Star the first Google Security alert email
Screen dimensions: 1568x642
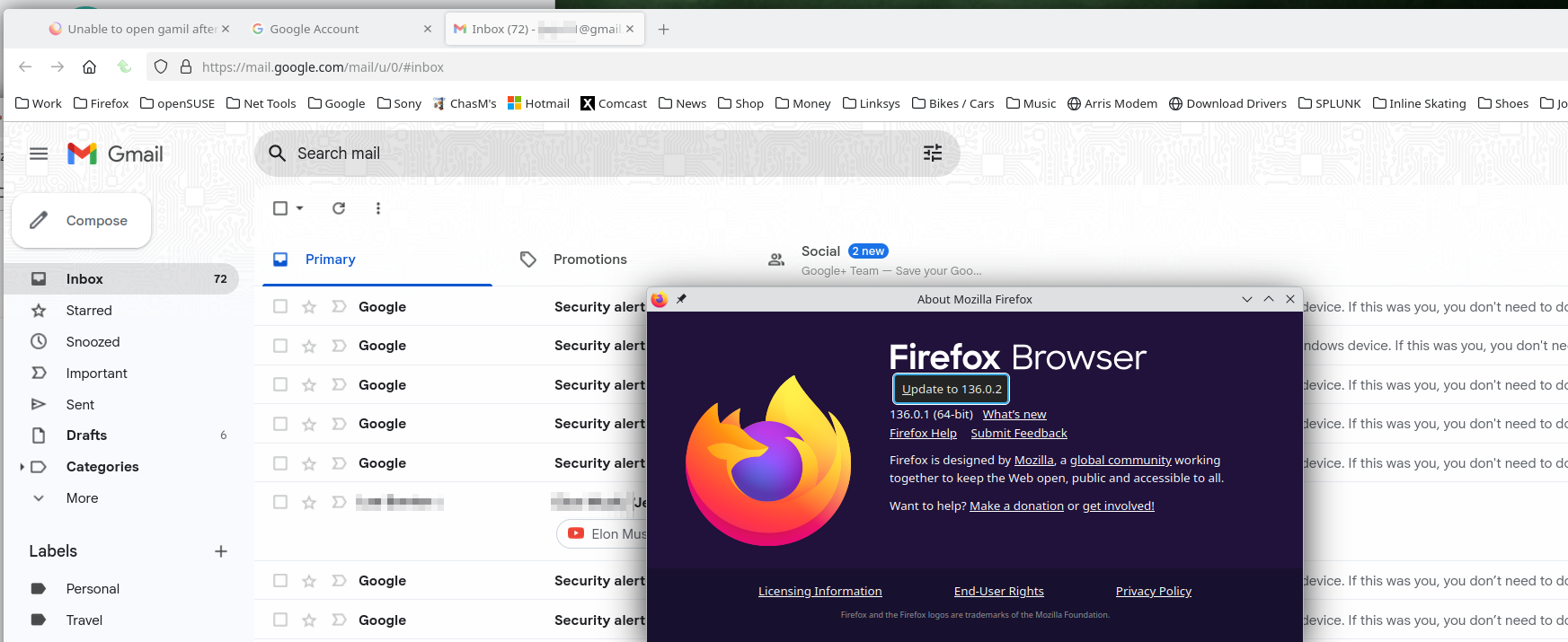click(309, 307)
